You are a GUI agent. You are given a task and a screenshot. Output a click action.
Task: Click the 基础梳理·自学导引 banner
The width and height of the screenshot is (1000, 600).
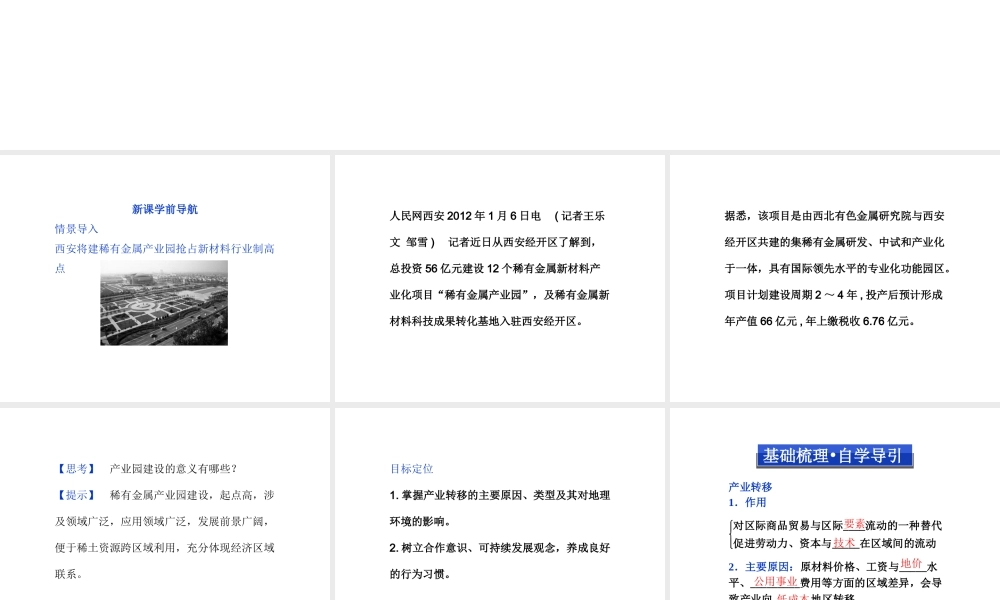pos(834,456)
